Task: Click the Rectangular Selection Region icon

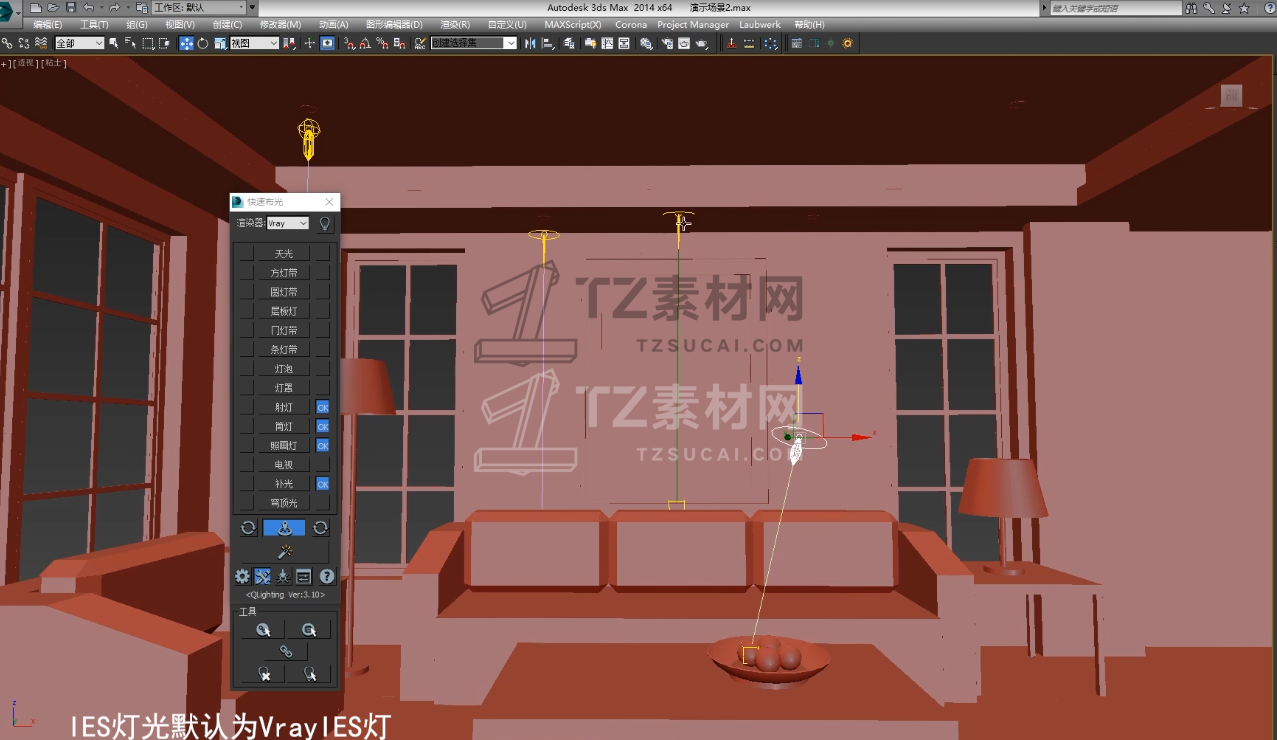Action: click(147, 43)
